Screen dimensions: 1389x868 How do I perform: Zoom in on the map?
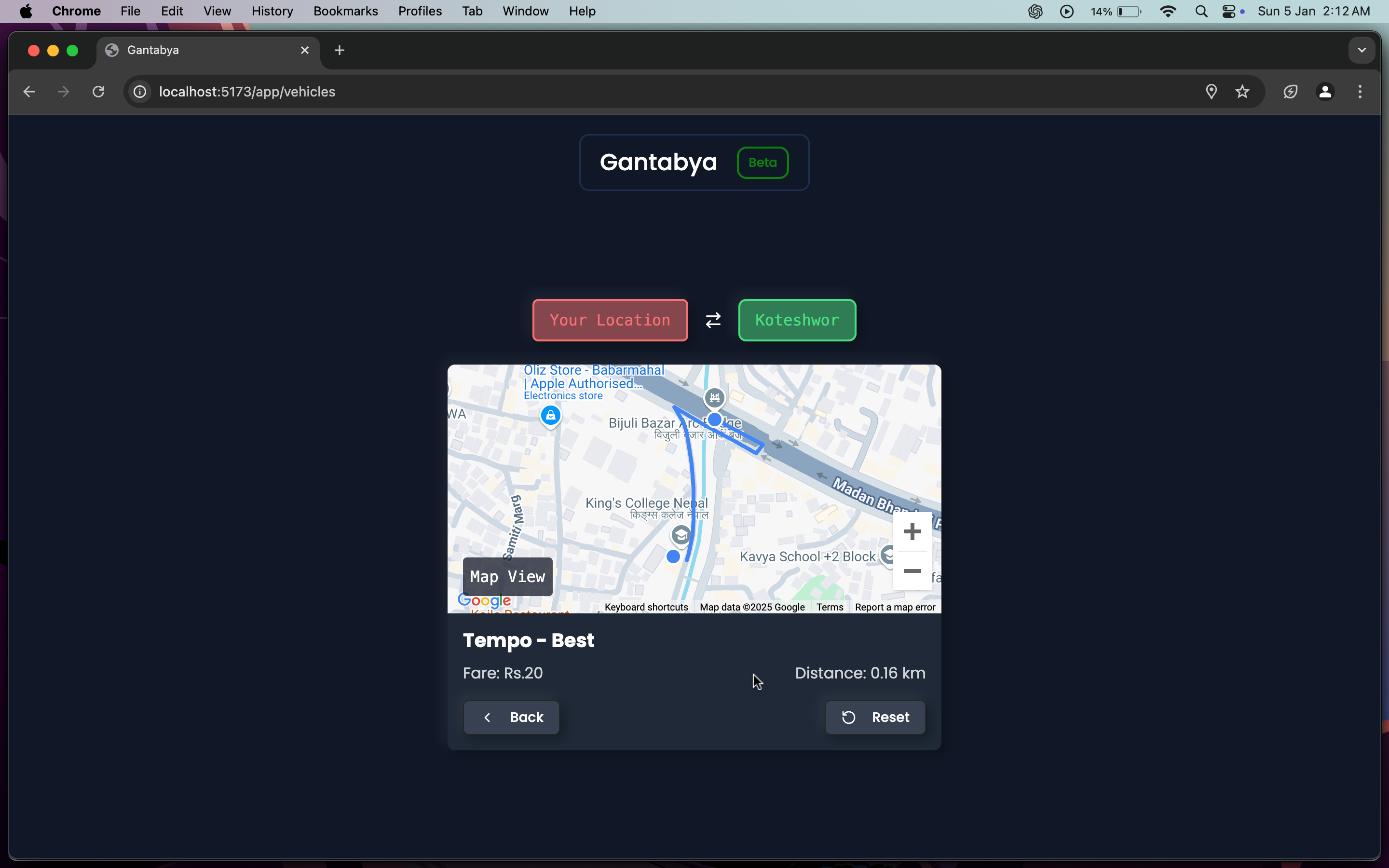[x=912, y=531]
